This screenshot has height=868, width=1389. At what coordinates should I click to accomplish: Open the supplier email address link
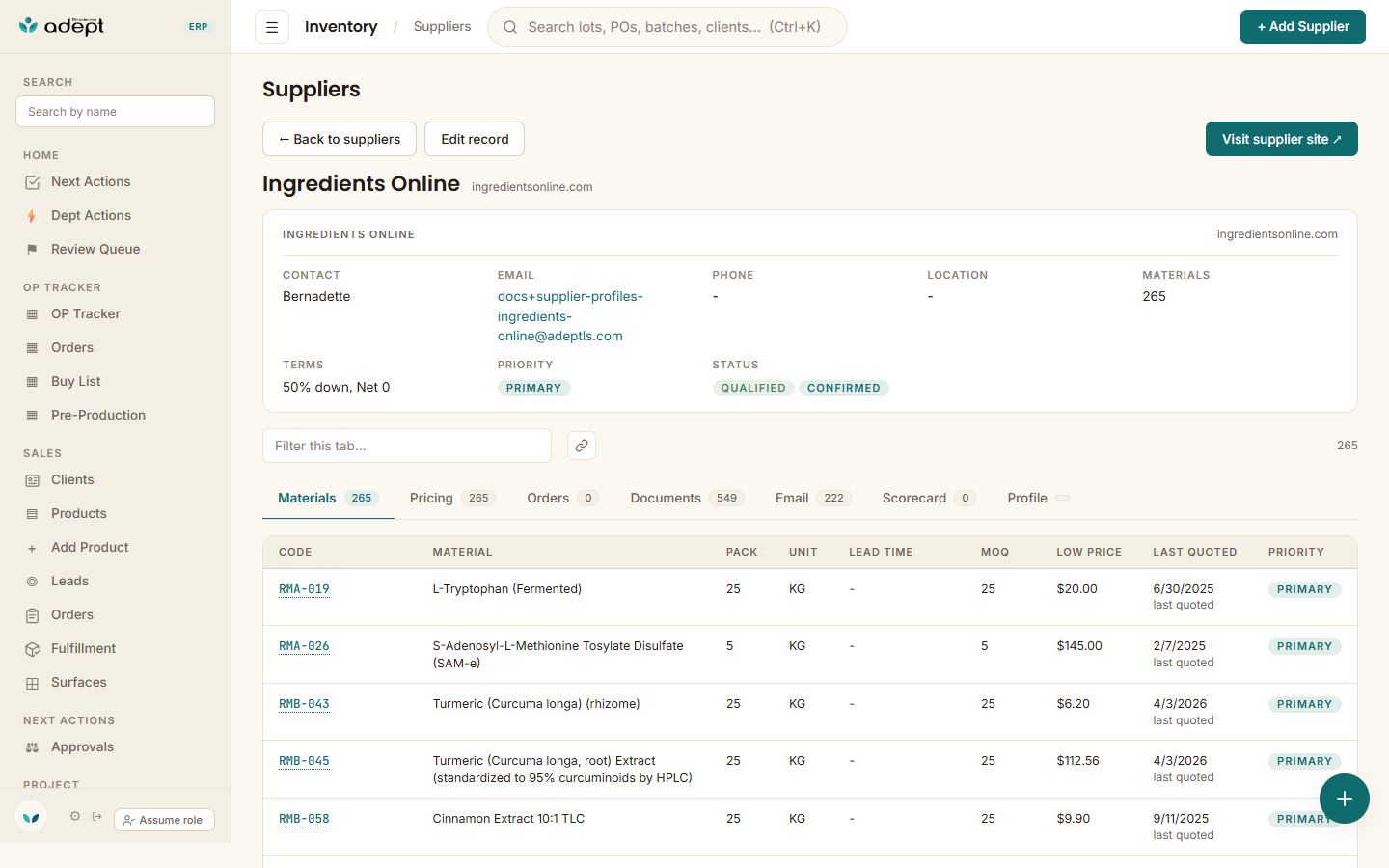(x=570, y=316)
